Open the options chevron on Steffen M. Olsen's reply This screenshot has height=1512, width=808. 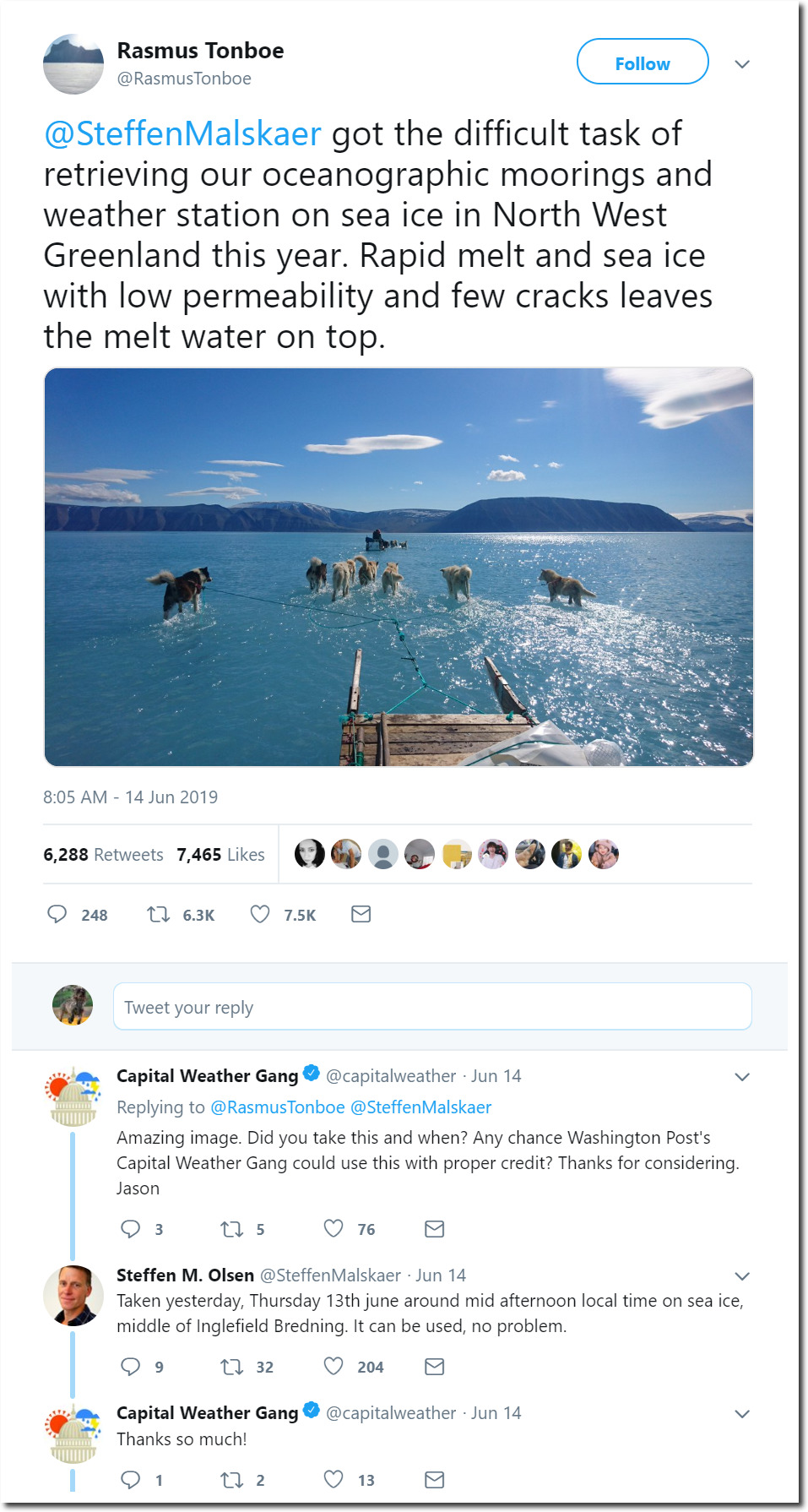pyautogui.click(x=742, y=1276)
